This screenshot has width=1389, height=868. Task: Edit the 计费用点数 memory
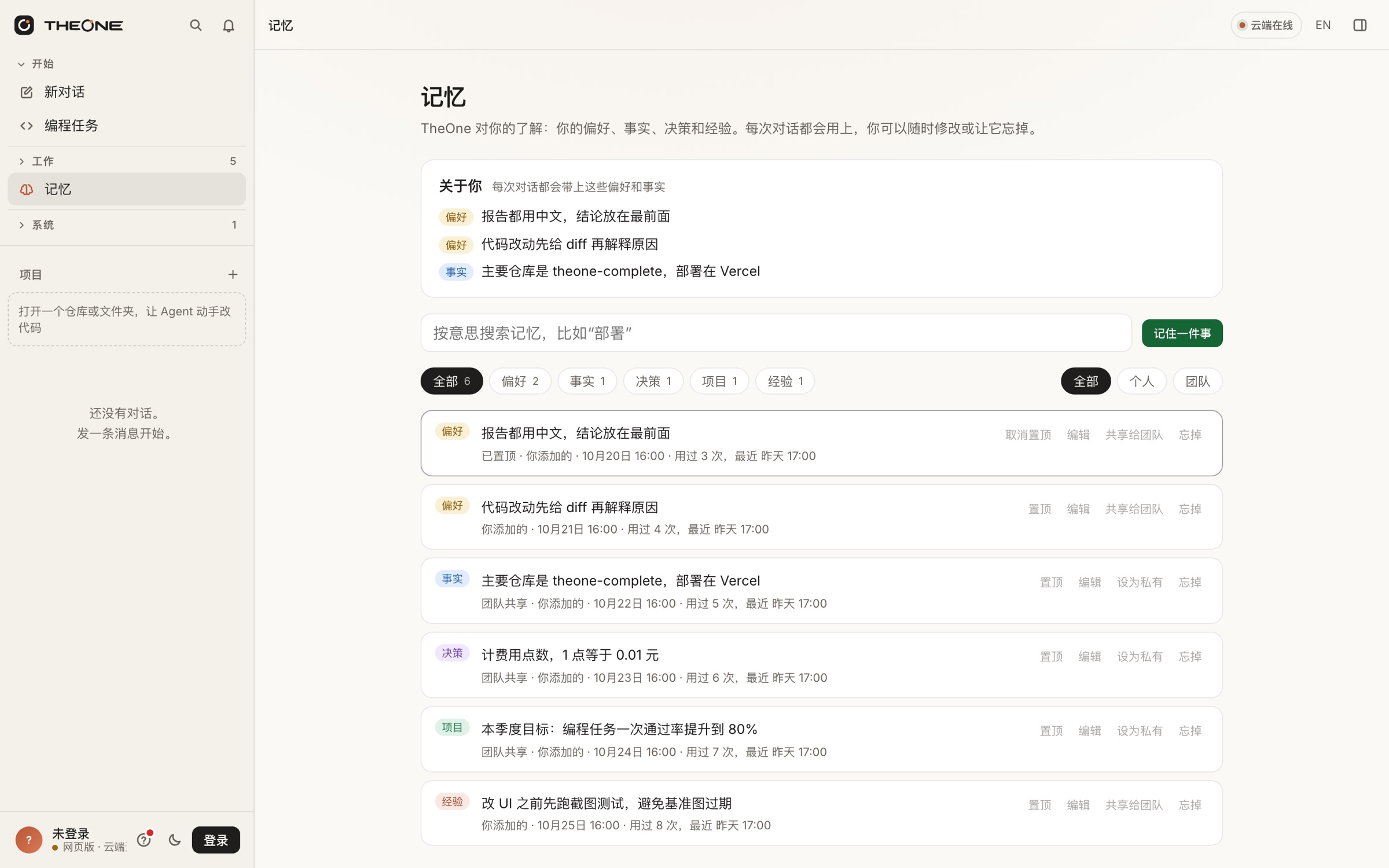[x=1090, y=657]
